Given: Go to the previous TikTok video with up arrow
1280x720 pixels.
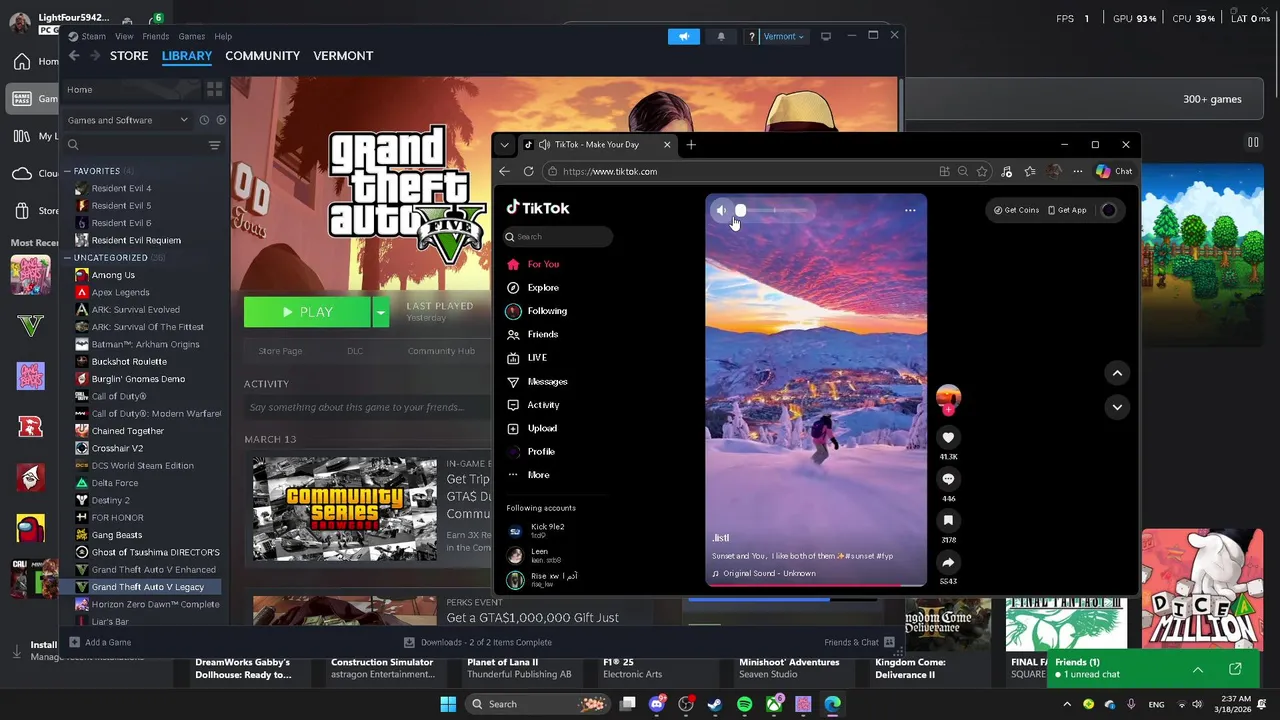Looking at the screenshot, I should point(1117,373).
